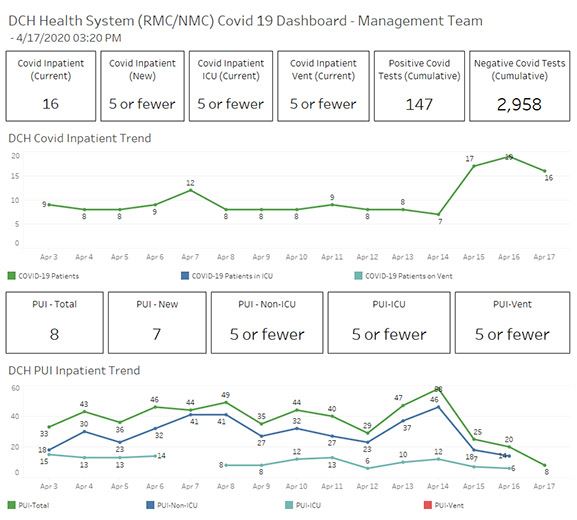The width and height of the screenshot is (577, 520).
Task: Select the PUI - New card
Action: click(157, 323)
